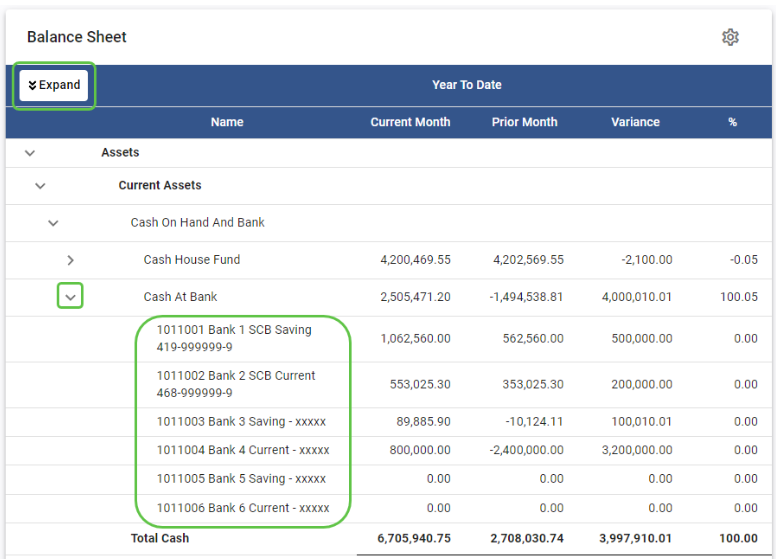Viewport: 776px width, 560px height.
Task: Select 1011005 Bank 5 Saving row
Action: pos(241,479)
